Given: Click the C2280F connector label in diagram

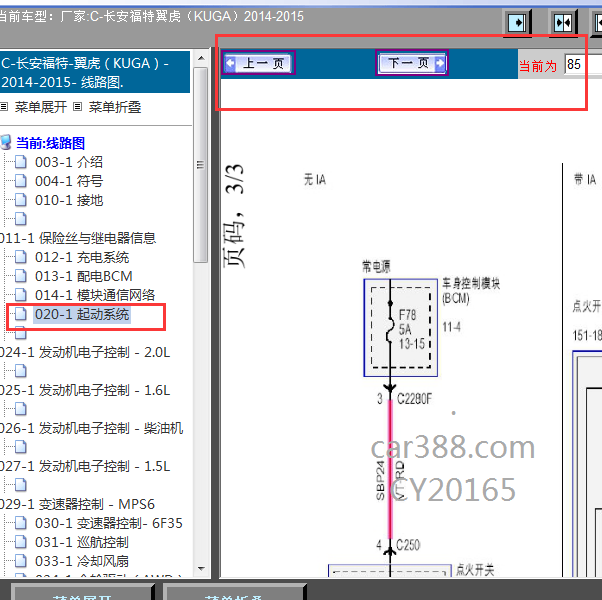Looking at the screenshot, I should pyautogui.click(x=414, y=399).
